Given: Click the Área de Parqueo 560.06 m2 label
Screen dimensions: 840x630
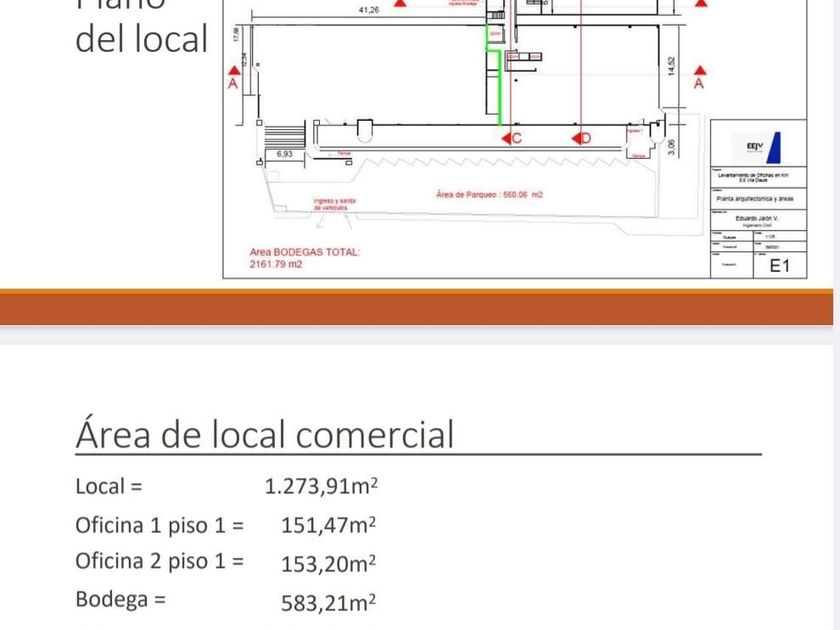Looking at the screenshot, I should point(489,195).
